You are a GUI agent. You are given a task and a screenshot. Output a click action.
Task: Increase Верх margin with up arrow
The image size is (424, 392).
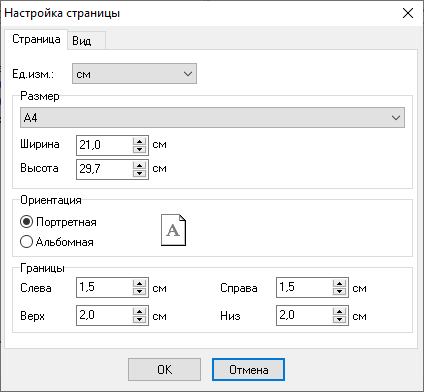(x=139, y=312)
